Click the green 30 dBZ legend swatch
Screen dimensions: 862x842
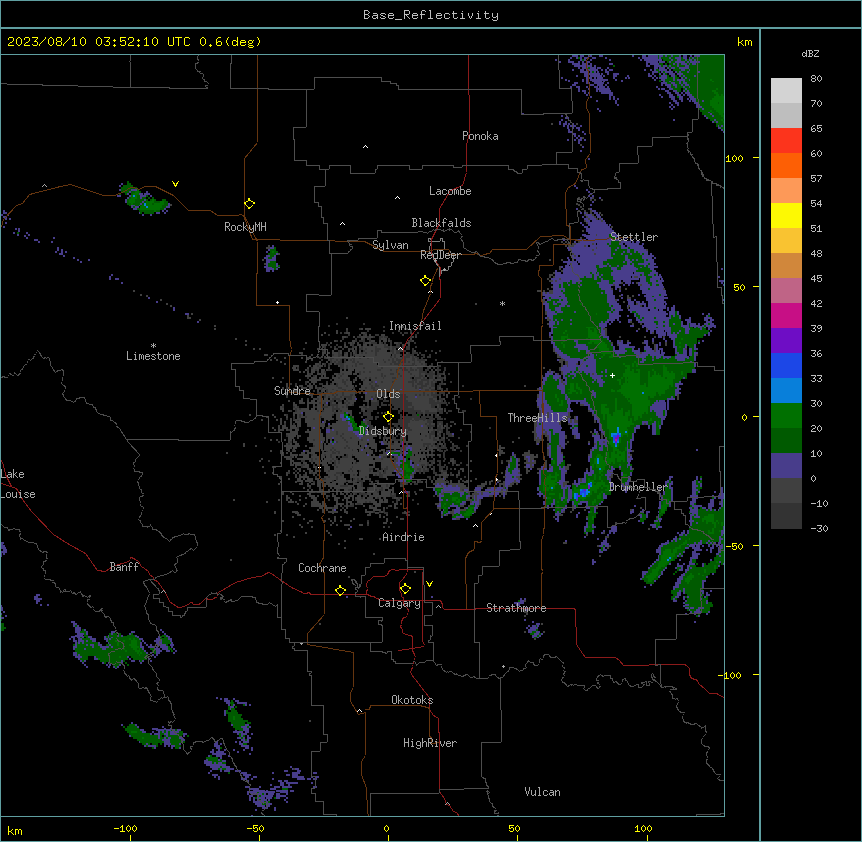tap(786, 416)
